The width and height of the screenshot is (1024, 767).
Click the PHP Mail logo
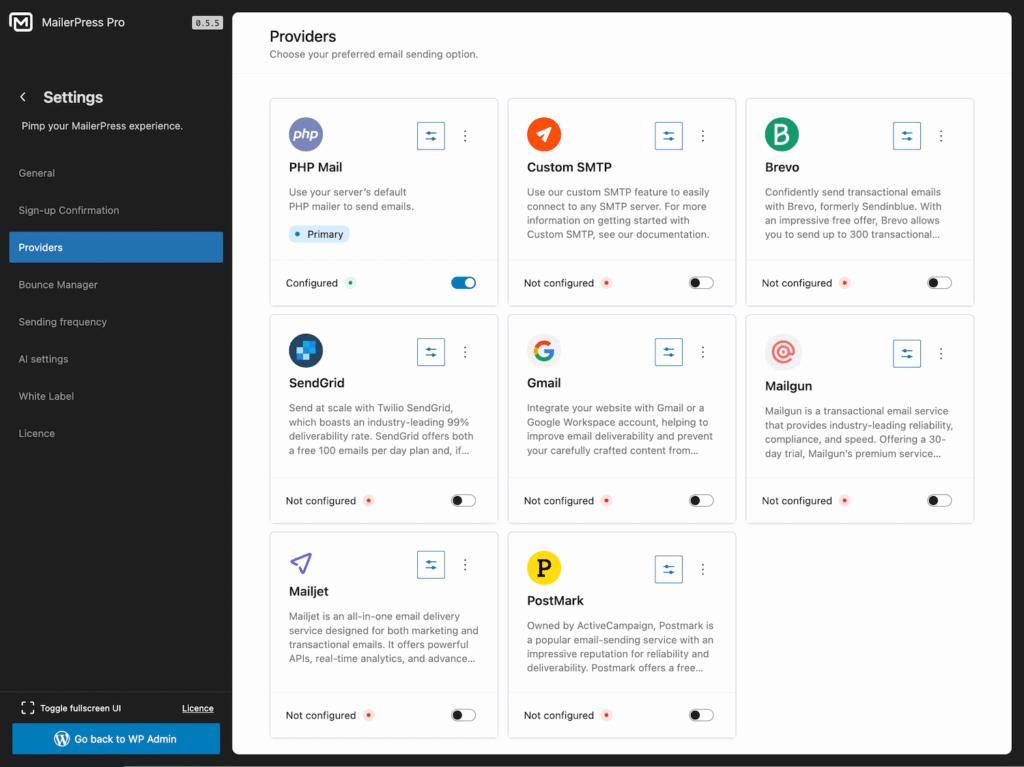click(x=306, y=134)
